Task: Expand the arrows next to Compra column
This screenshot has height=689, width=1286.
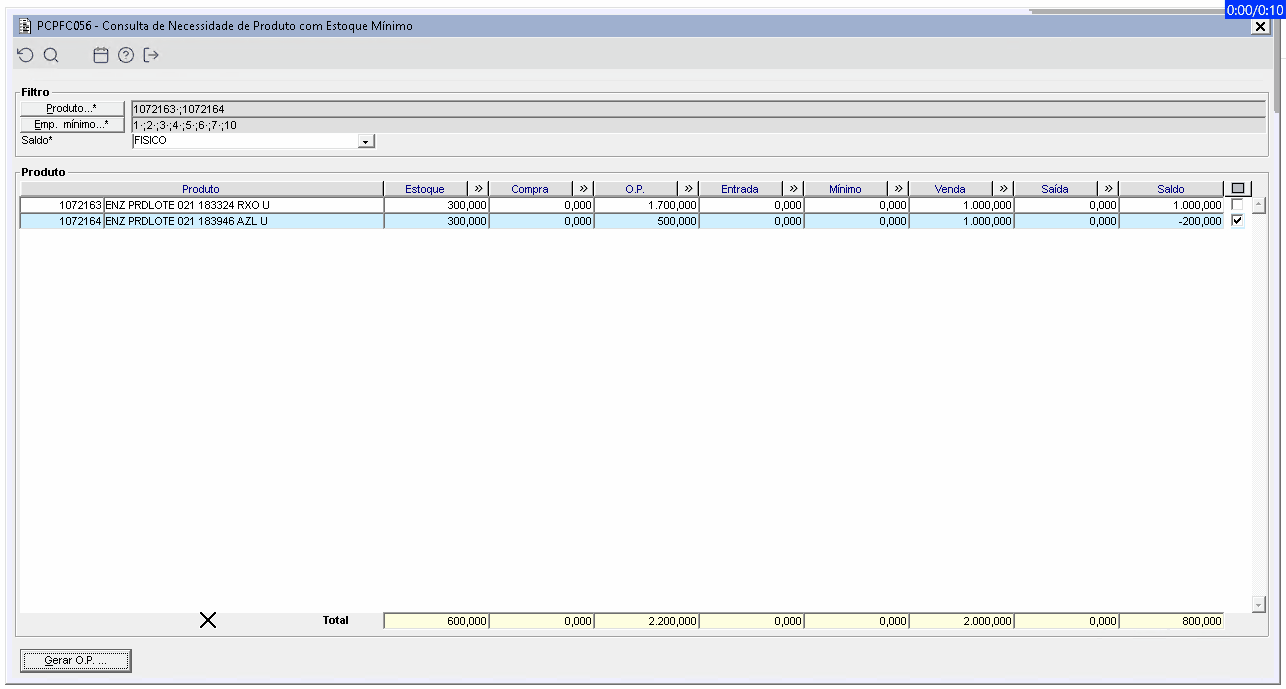Action: tap(583, 189)
